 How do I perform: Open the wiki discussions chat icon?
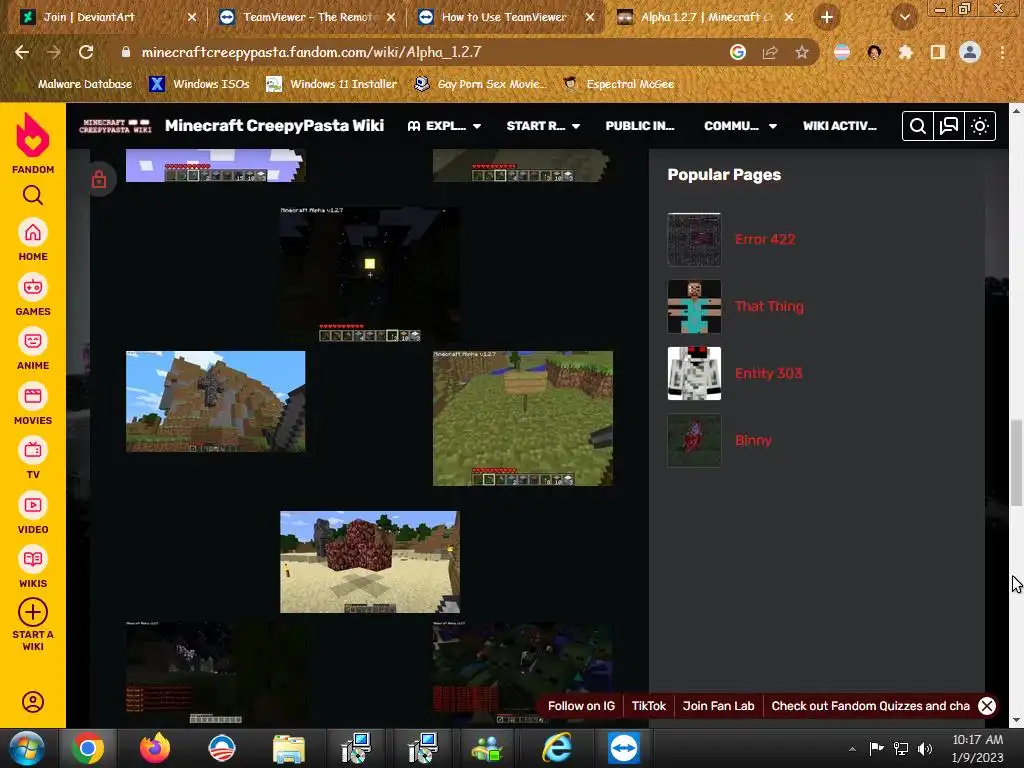pyautogui.click(x=948, y=126)
